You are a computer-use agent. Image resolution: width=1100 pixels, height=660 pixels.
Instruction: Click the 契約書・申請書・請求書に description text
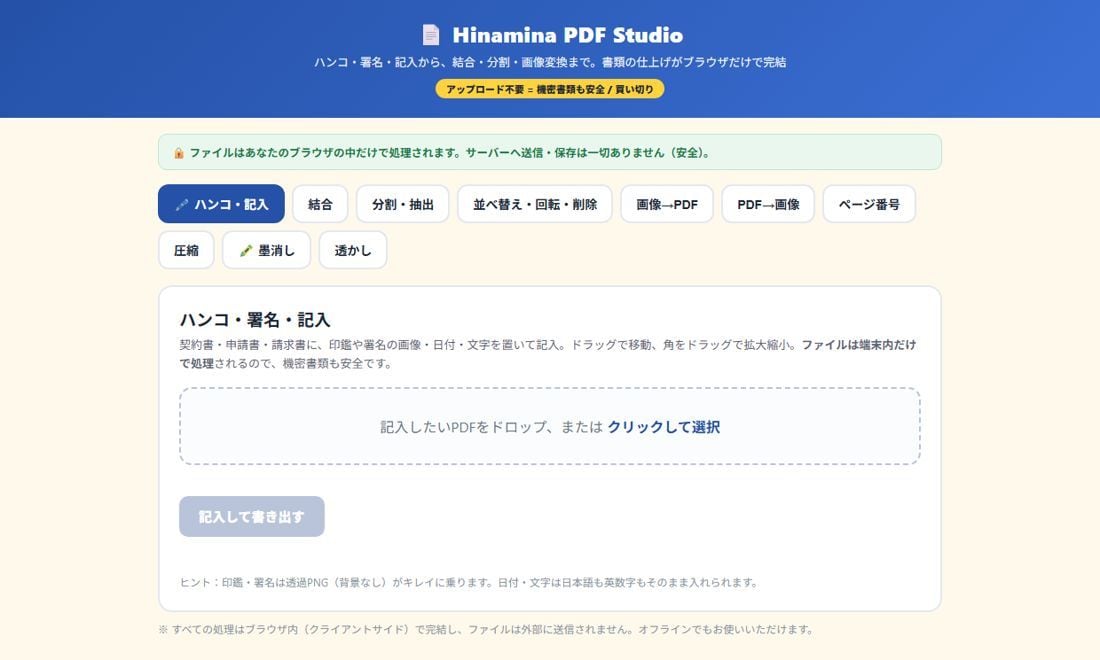click(548, 354)
